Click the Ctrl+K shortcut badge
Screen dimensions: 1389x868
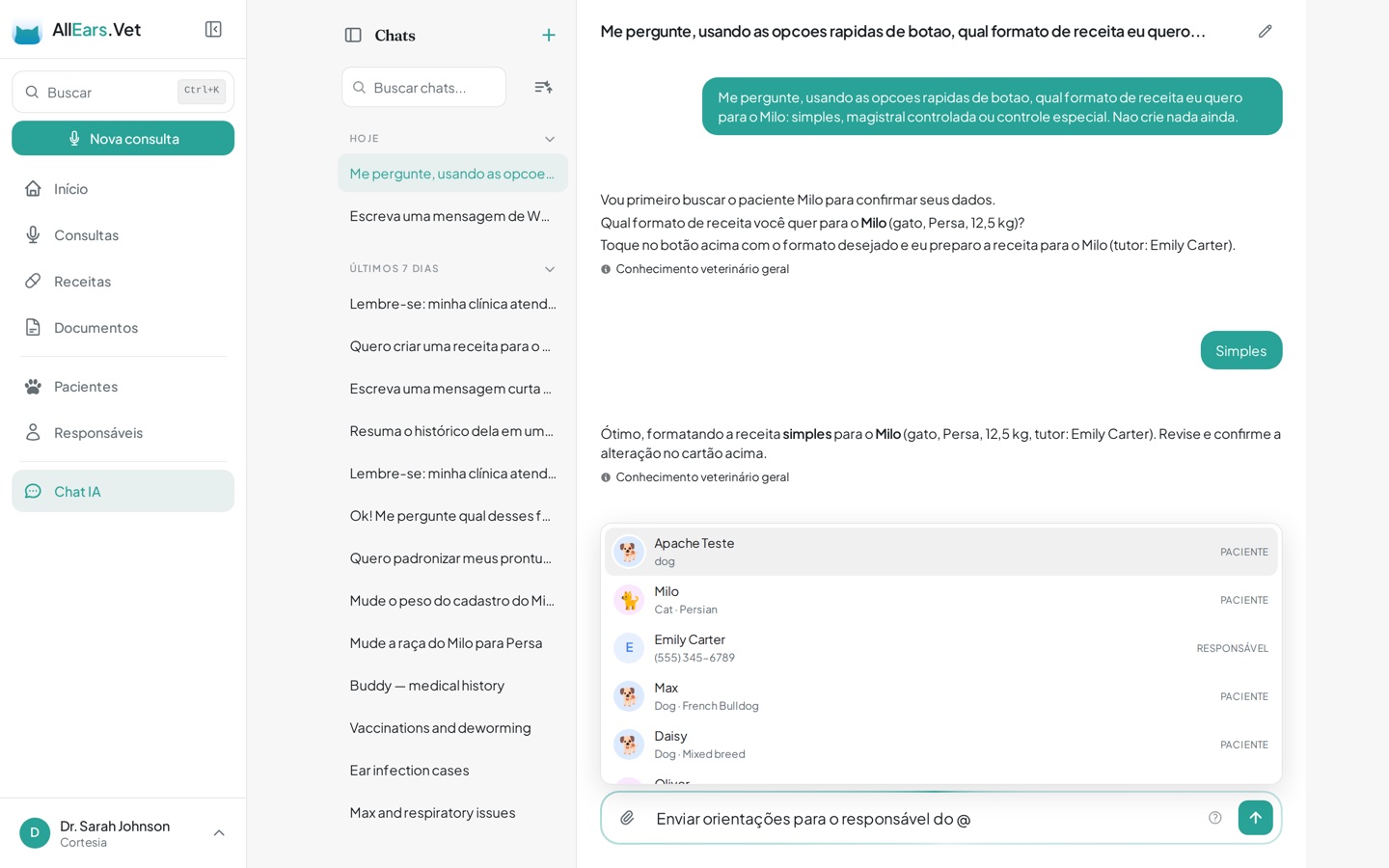pos(202,91)
